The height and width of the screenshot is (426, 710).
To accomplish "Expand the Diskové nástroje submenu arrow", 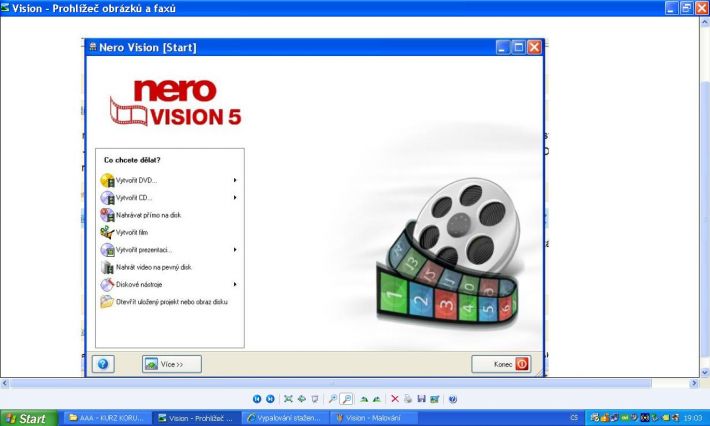I will pyautogui.click(x=235, y=284).
